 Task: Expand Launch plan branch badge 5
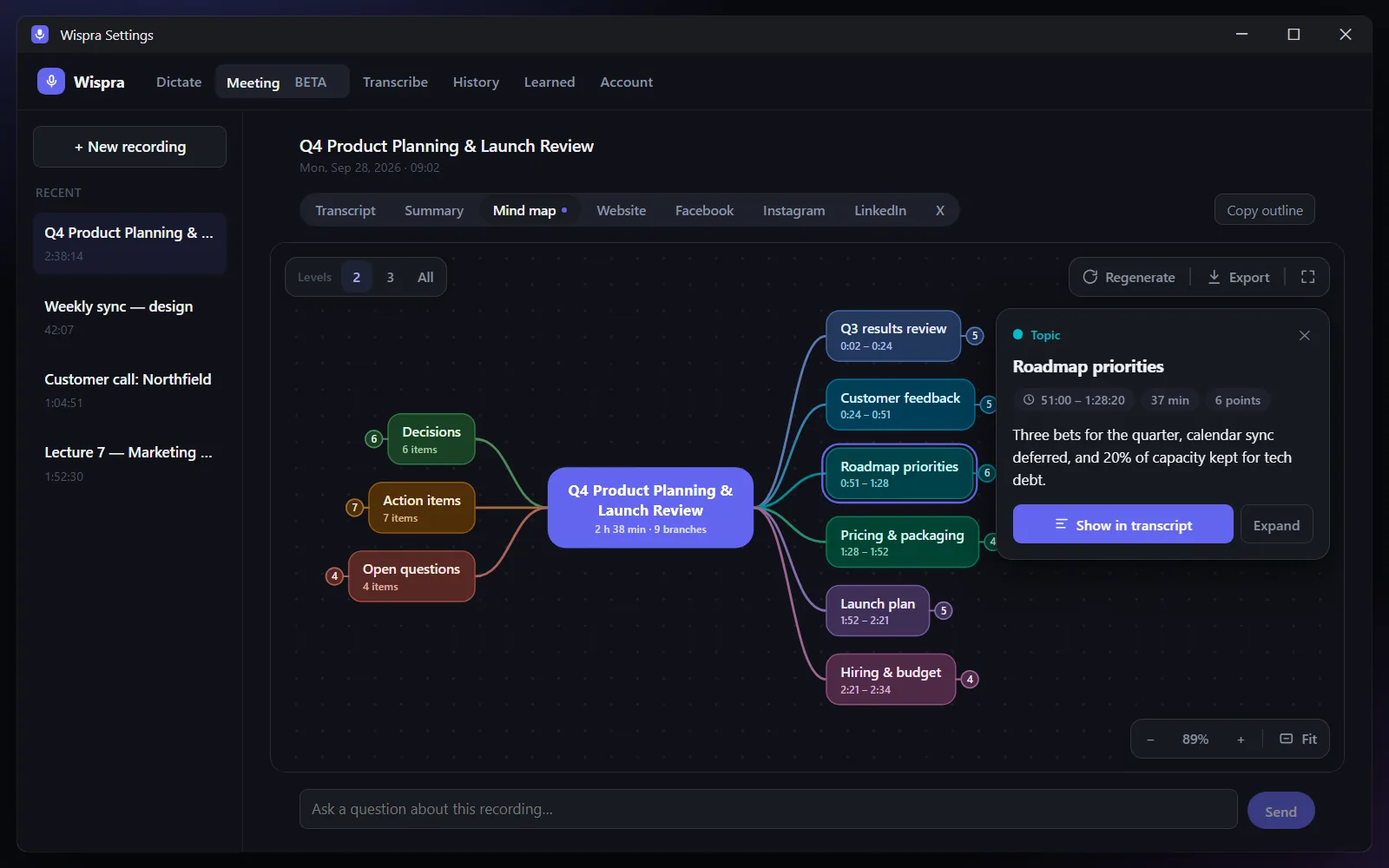tap(944, 610)
